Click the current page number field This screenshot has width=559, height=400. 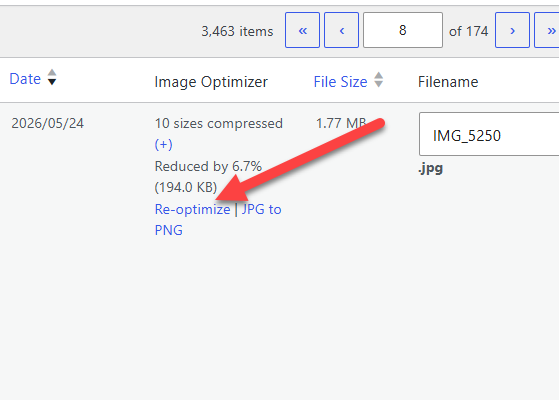[403, 30]
